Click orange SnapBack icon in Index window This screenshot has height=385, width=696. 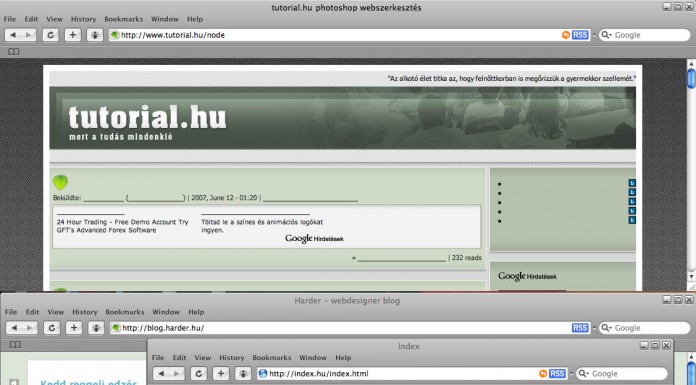[543, 374]
